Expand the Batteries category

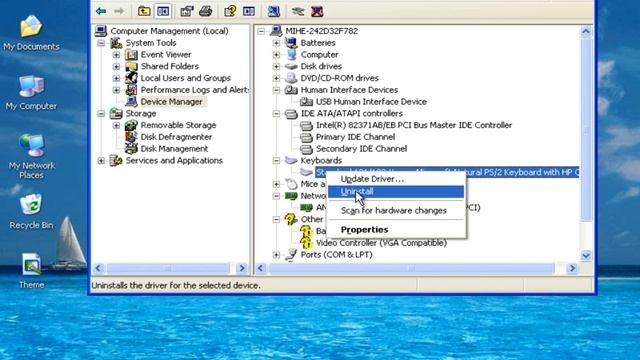(x=276, y=43)
